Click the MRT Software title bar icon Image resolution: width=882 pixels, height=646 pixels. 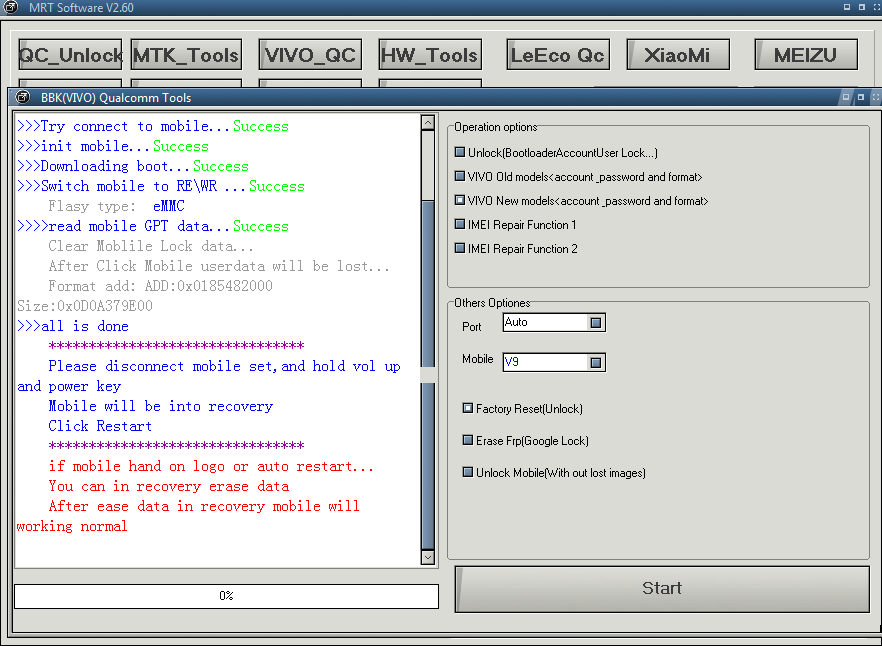[11, 7]
